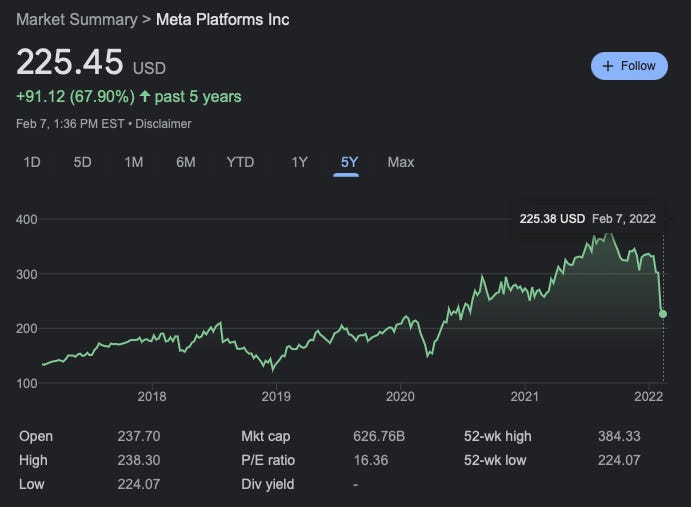Open the Disclaimer link
This screenshot has width=691, height=507.
[163, 124]
